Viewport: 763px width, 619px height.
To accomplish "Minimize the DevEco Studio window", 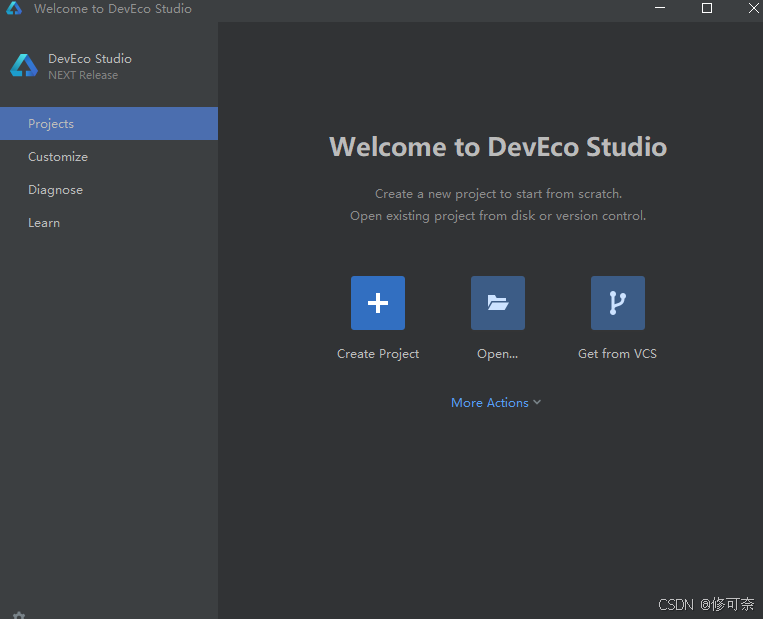I will pos(660,8).
